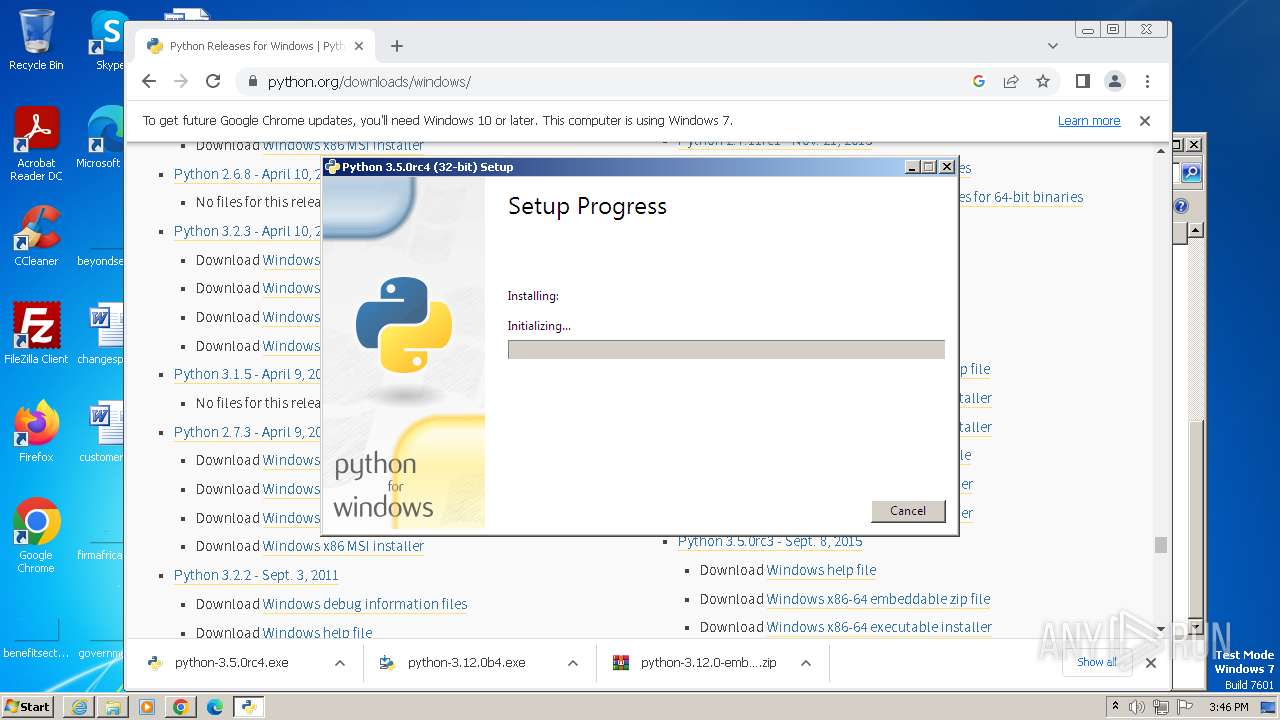Download Windows debug information files
This screenshot has width=1280, height=720.
(x=365, y=604)
